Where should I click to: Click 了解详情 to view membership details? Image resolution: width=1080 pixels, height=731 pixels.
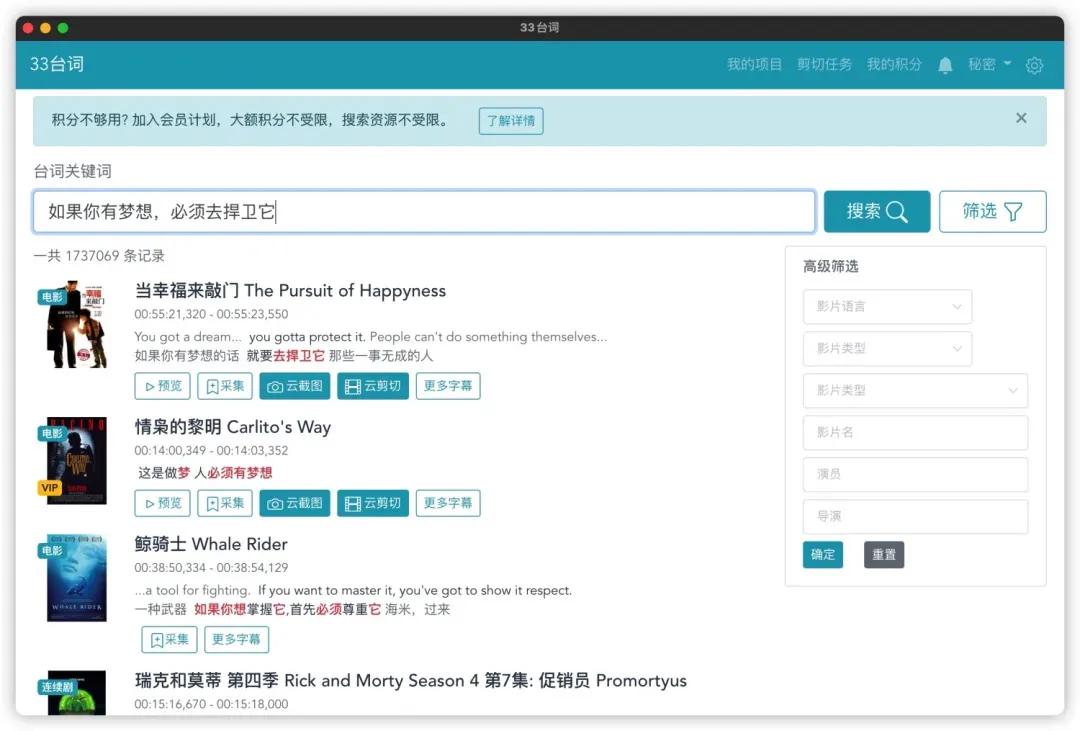pyautogui.click(x=510, y=120)
